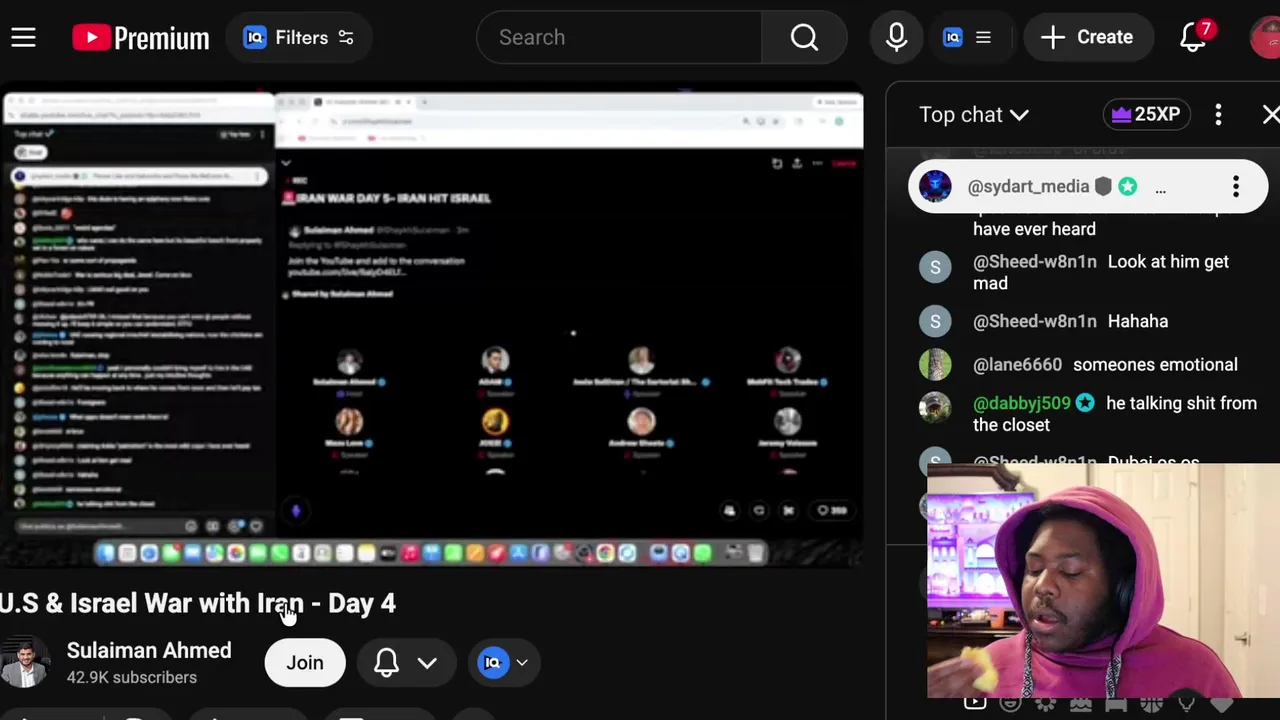The image size is (1280, 720).
Task: Select the YouTube emoji category icon
Action: (x=974, y=703)
